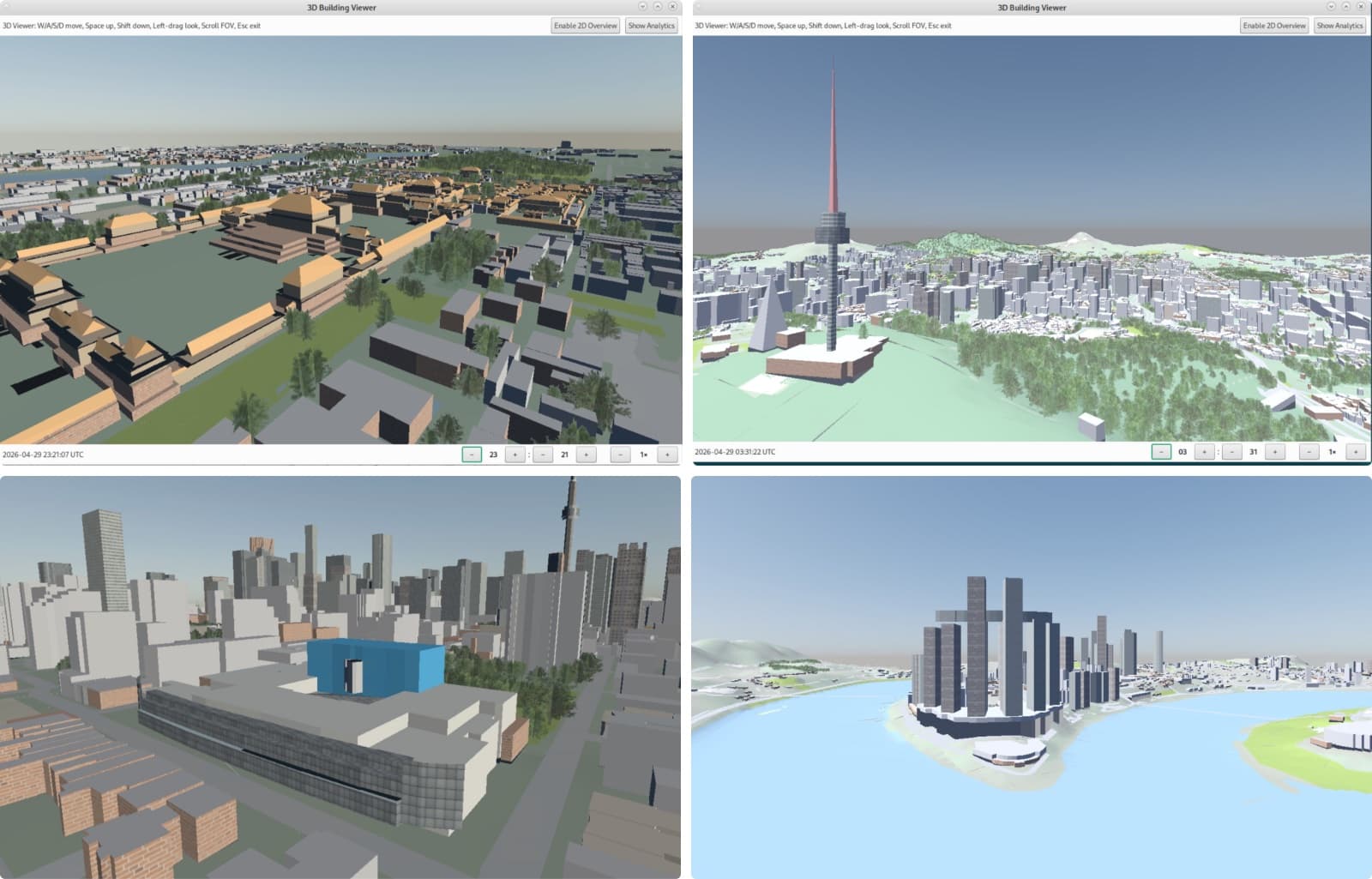Screen dimensions: 1372x879
Task: Close the tower 3D Building Viewer window
Action: [1361, 7]
